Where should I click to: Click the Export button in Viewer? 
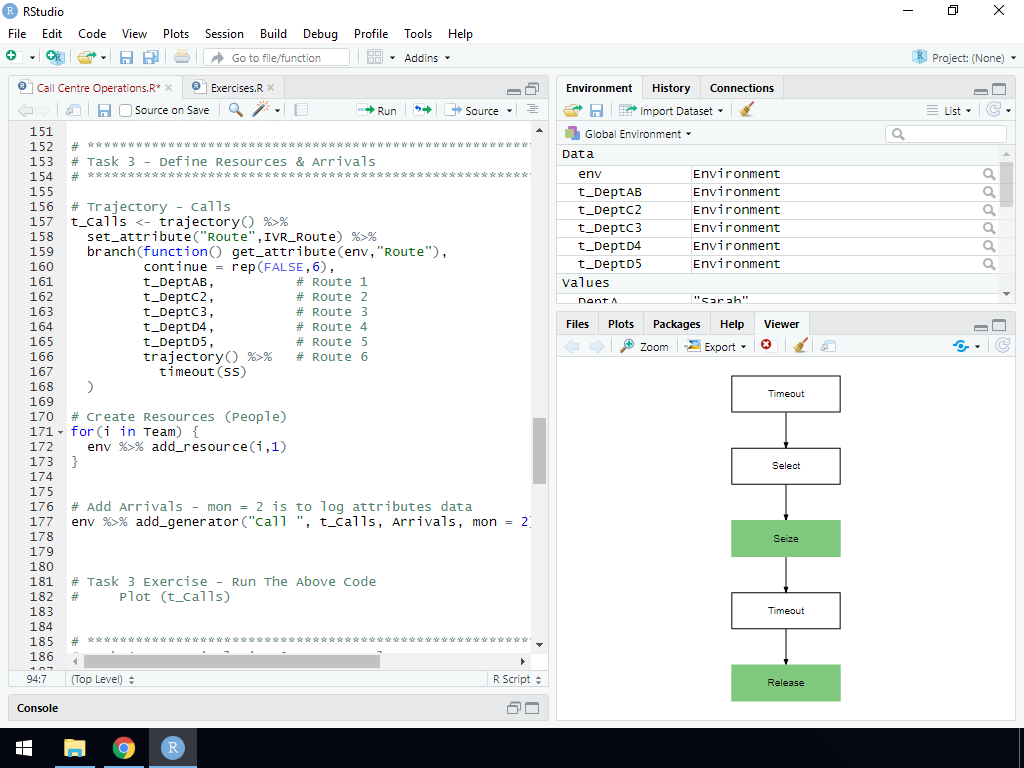[717, 346]
